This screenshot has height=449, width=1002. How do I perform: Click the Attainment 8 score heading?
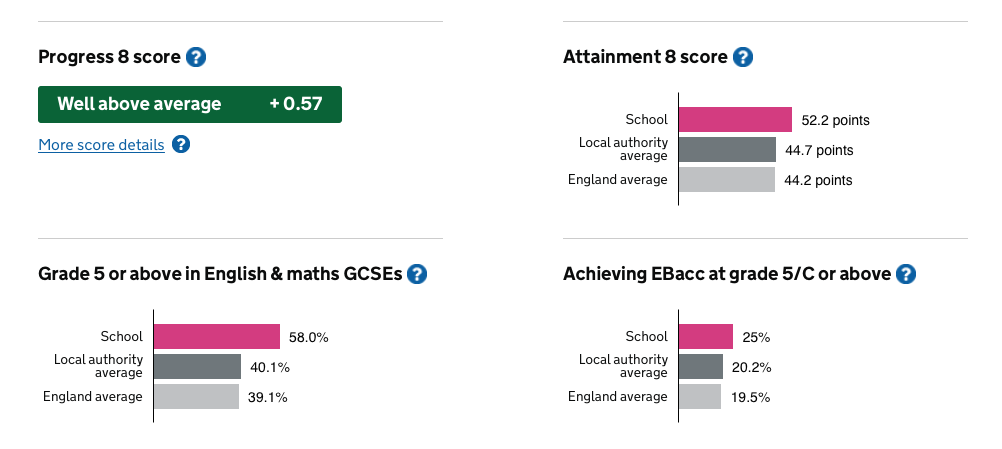(645, 57)
